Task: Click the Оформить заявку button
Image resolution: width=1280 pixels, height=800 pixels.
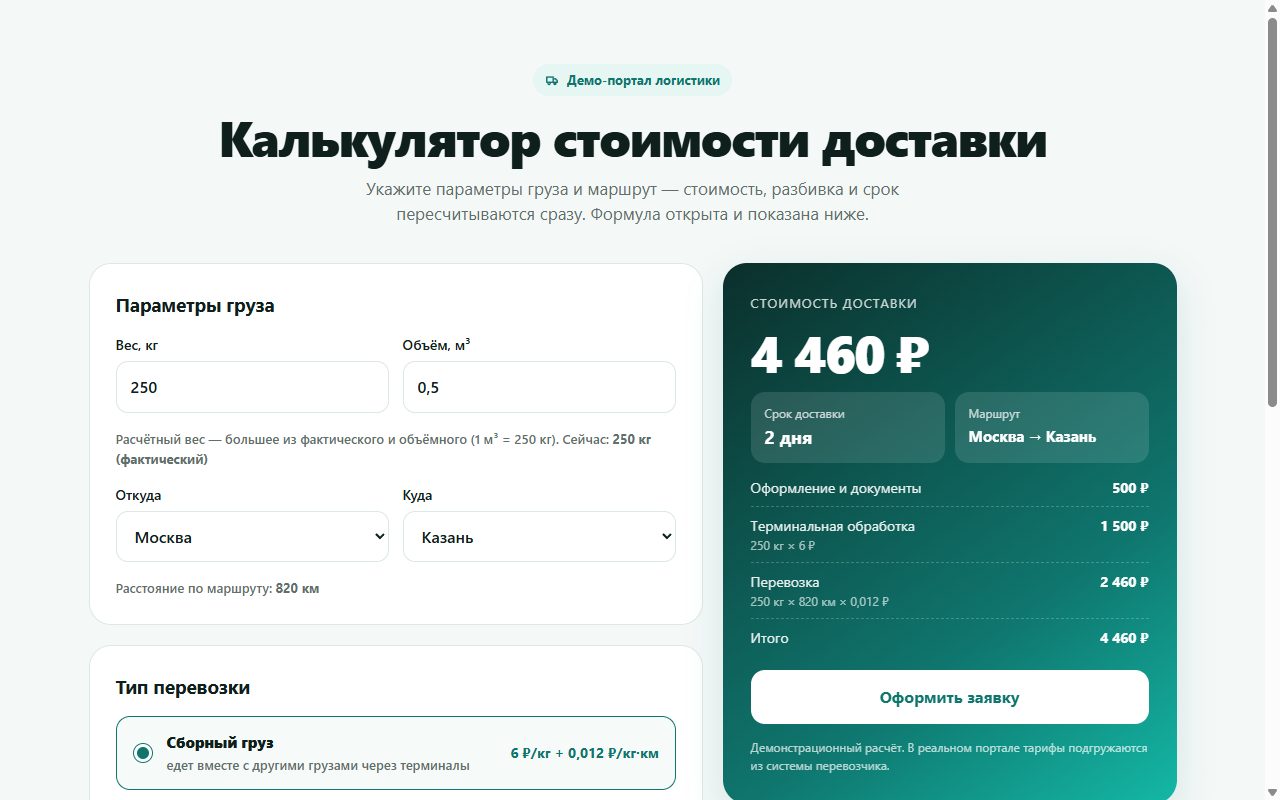Action: pyautogui.click(x=949, y=697)
